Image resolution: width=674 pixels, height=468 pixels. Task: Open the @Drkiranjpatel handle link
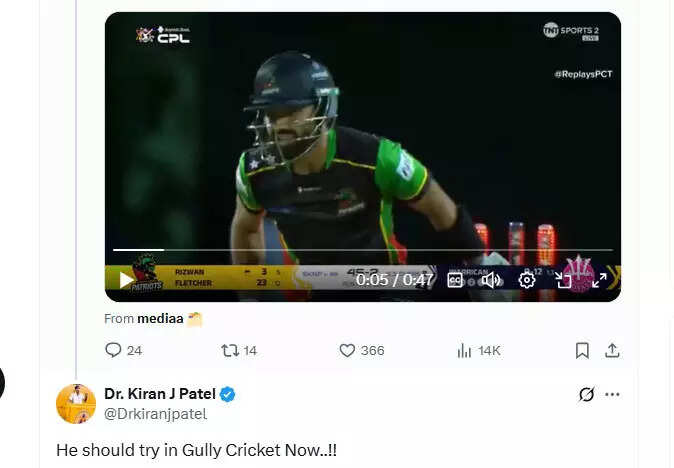point(156,414)
